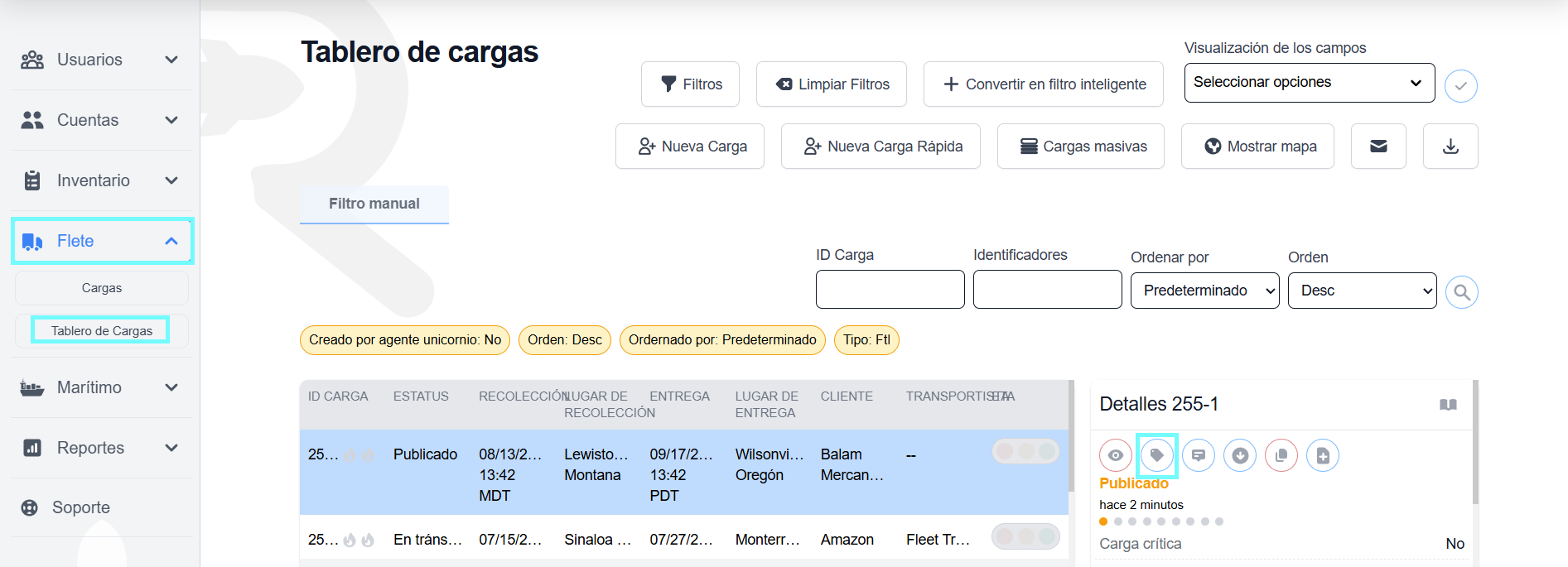Viewport: 1568px width, 567px height.
Task: Click the traffic-light status pill in Publicado row
Action: [1025, 451]
